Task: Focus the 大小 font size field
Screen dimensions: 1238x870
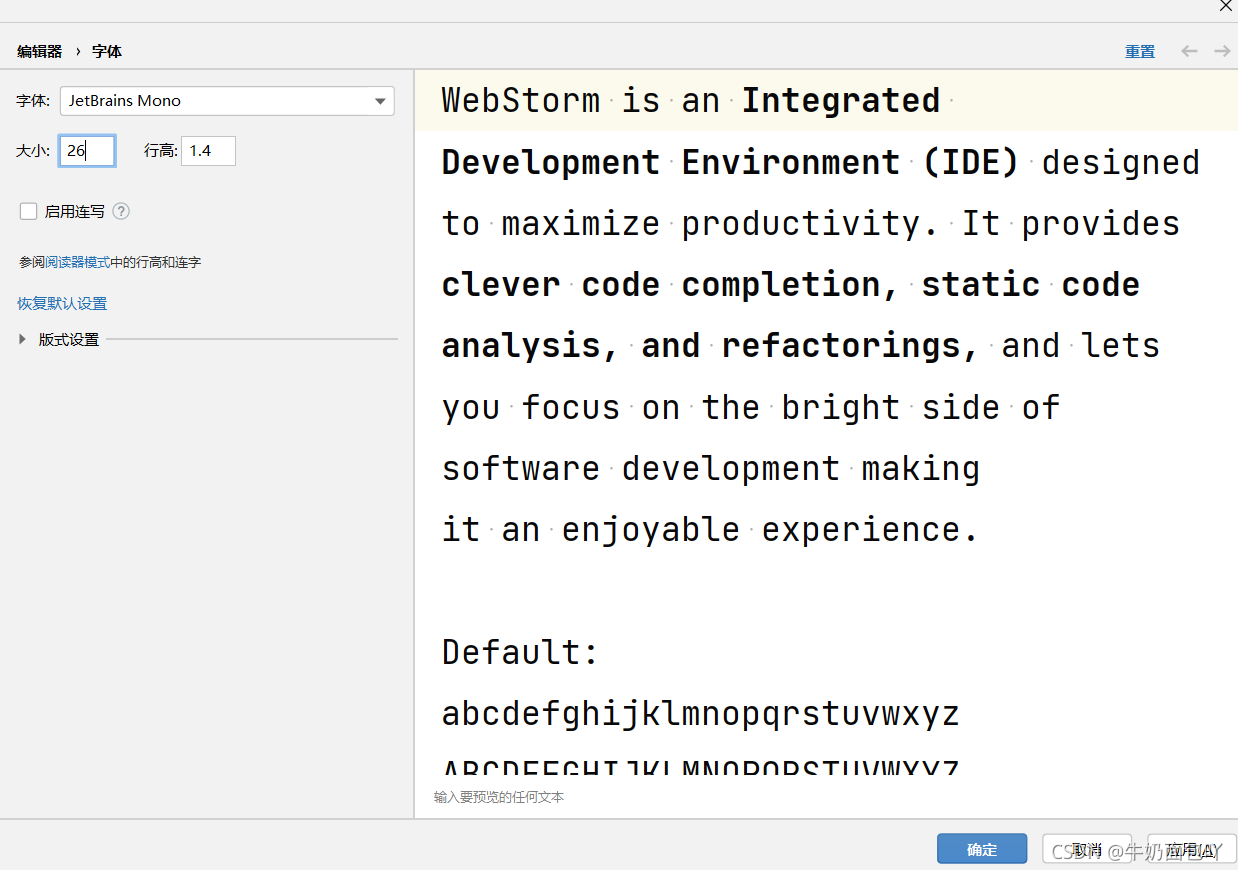Action: [x=87, y=151]
